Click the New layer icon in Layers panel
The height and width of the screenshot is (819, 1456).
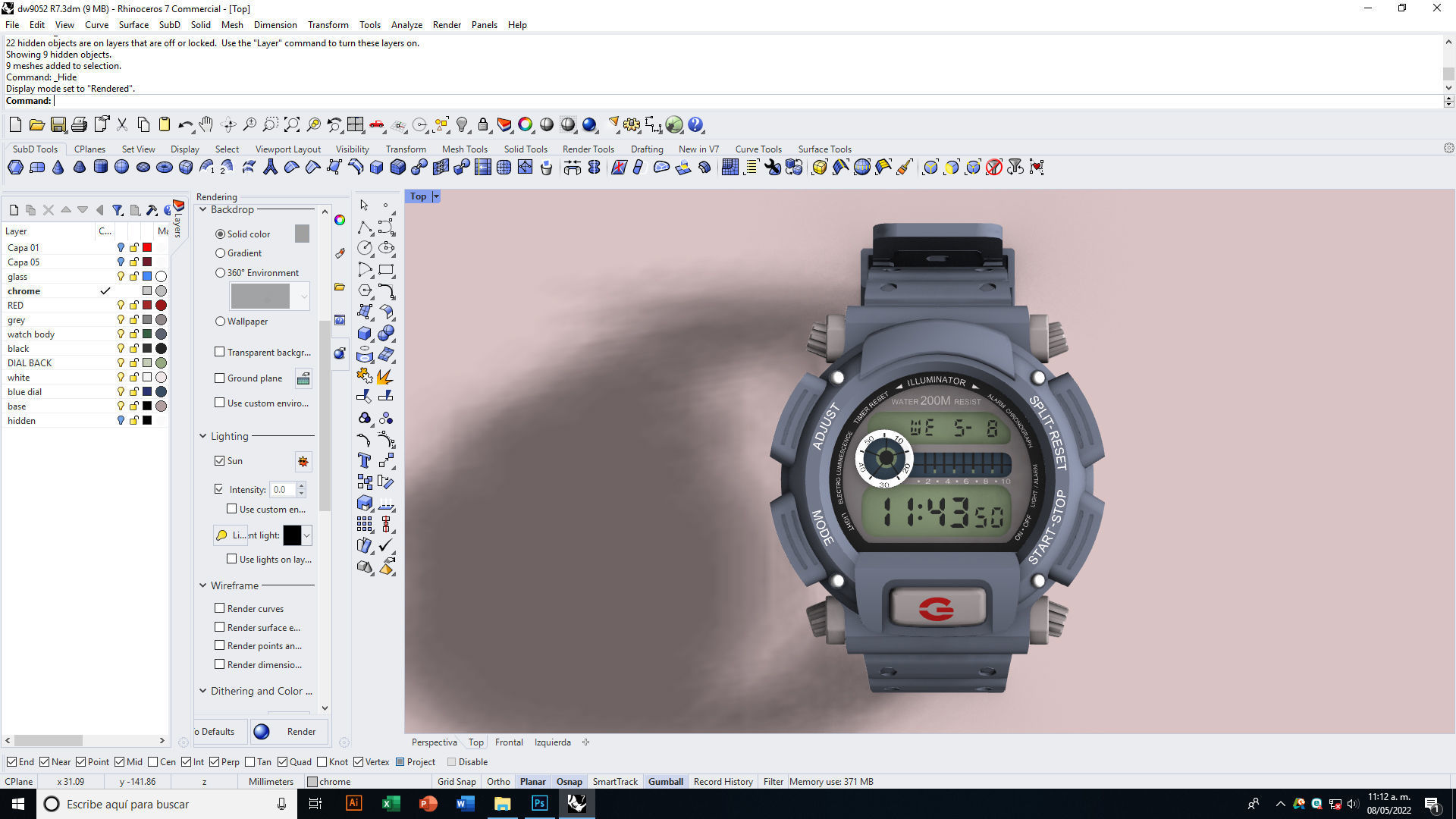pos(14,210)
